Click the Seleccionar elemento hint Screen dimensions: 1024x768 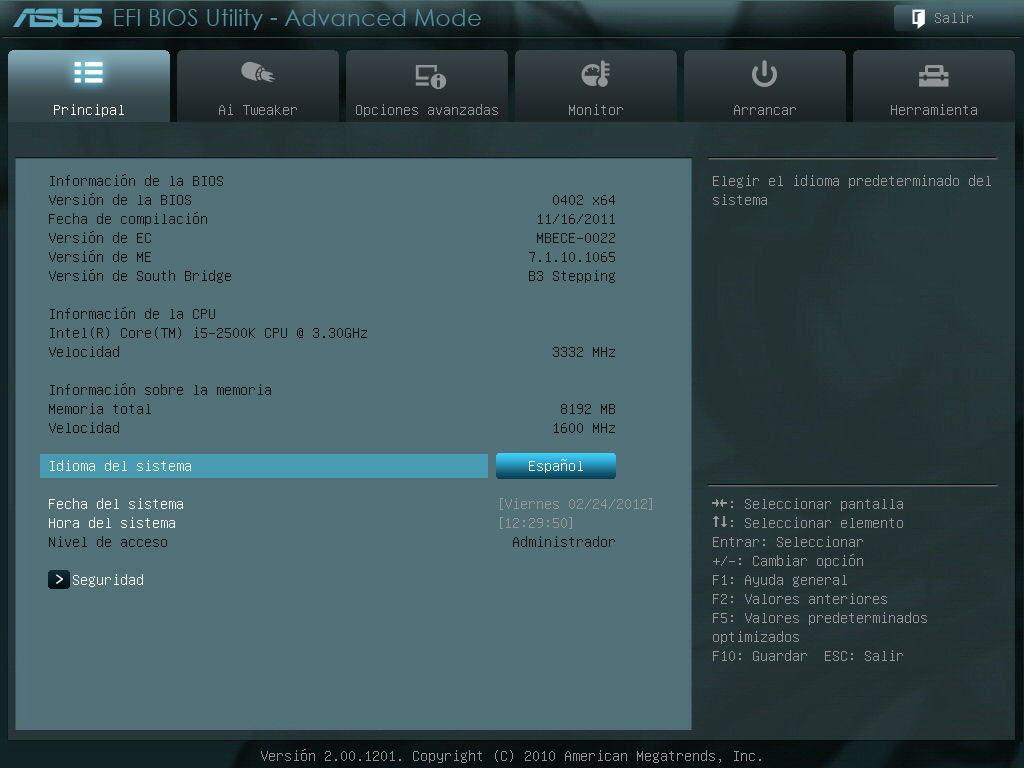[807, 522]
